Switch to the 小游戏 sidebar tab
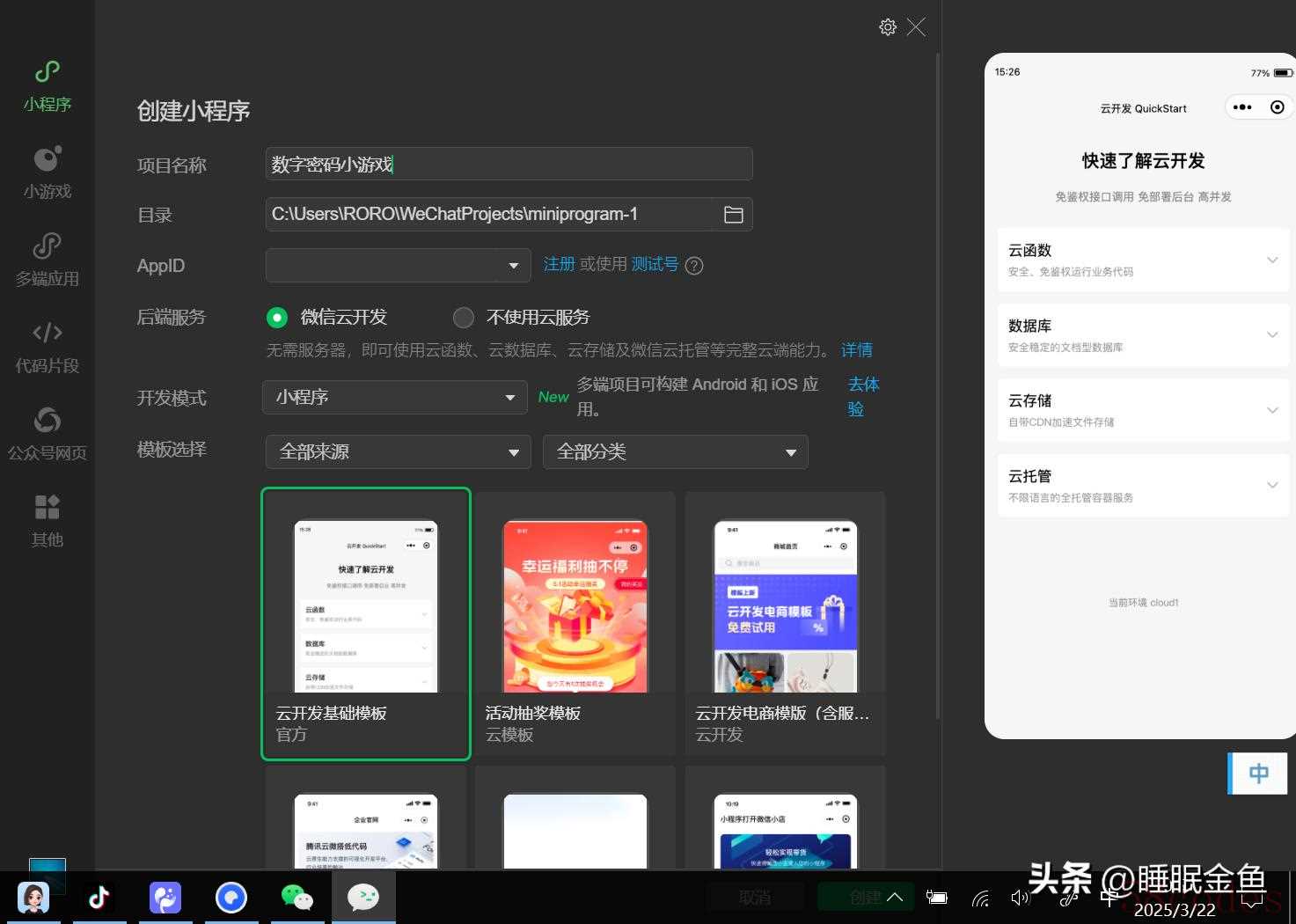 [48, 173]
